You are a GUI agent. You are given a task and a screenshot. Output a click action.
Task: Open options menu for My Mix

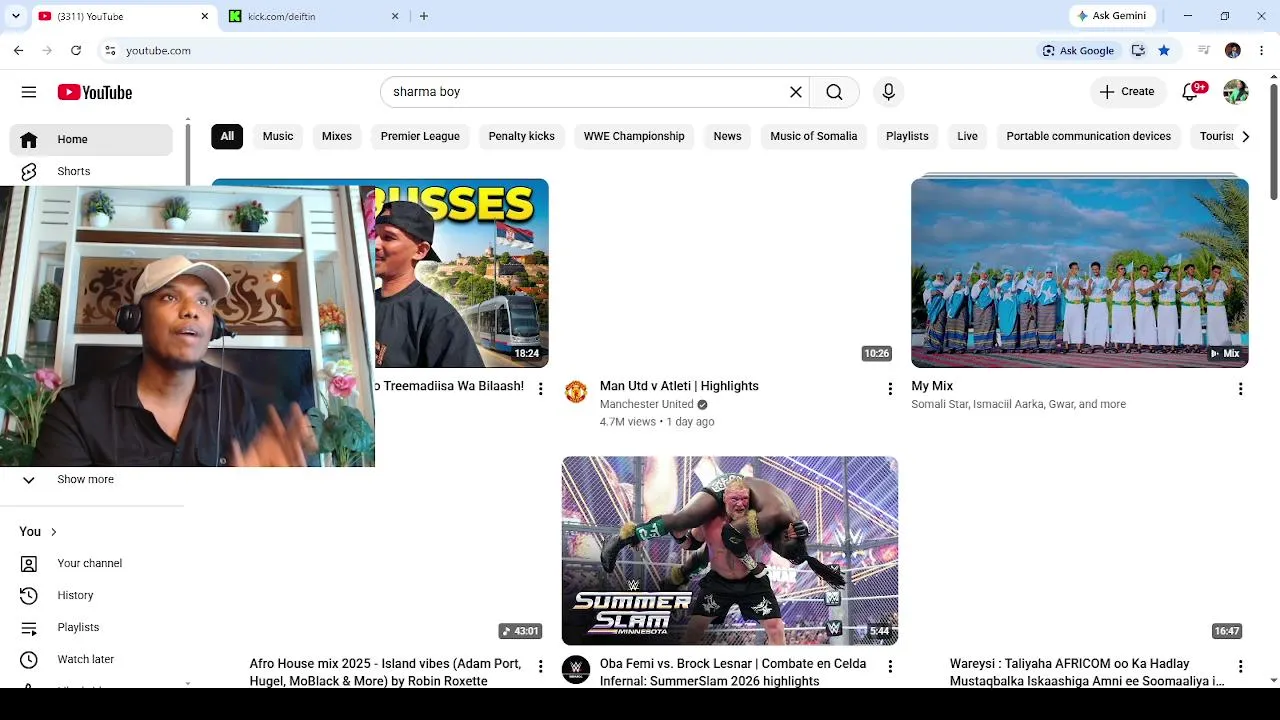pyautogui.click(x=1240, y=389)
